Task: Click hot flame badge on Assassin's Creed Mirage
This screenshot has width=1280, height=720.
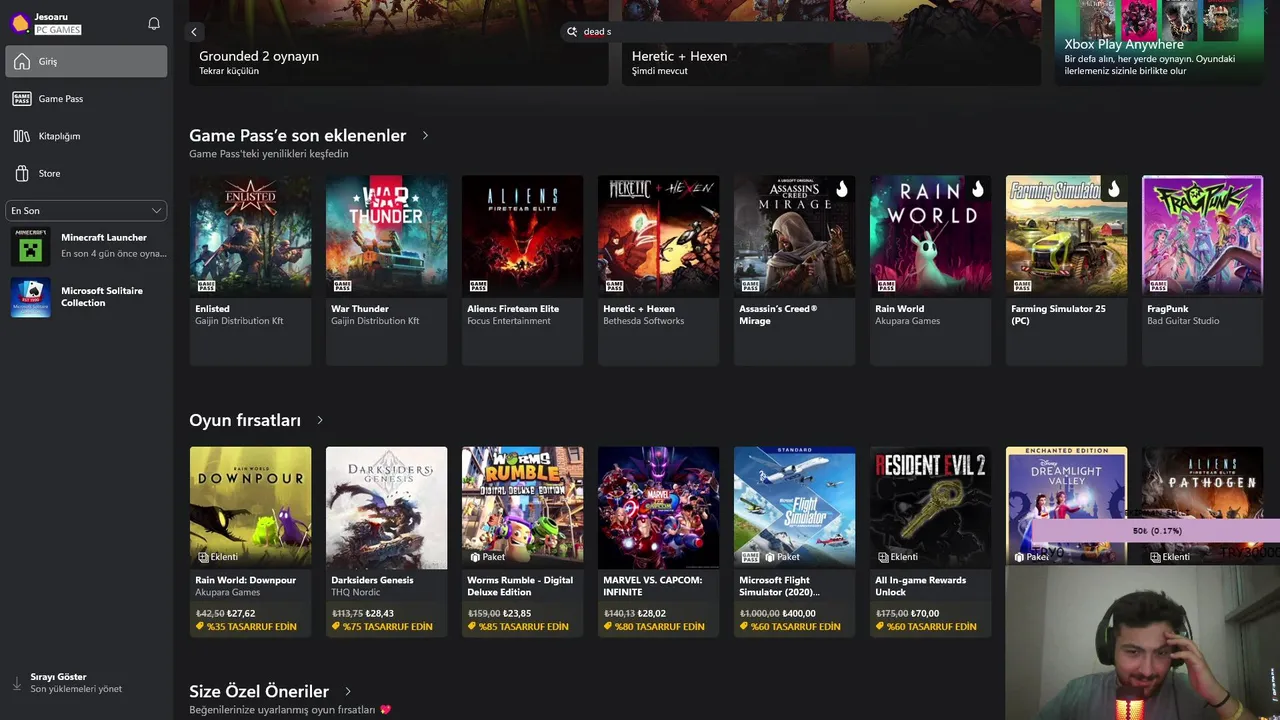Action: (x=842, y=189)
